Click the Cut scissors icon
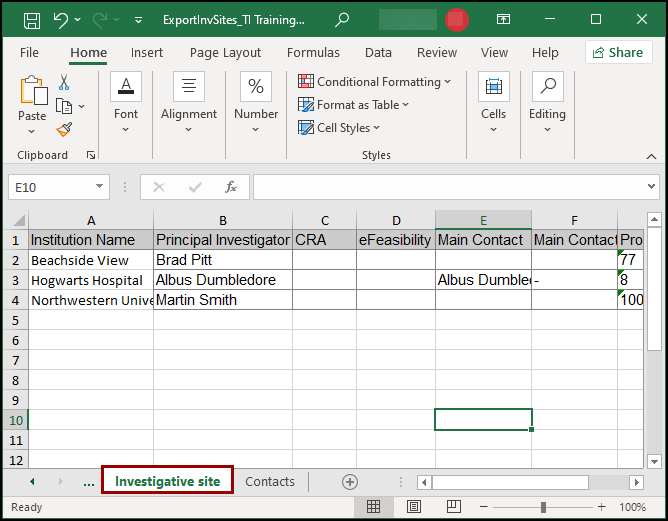 tap(64, 83)
